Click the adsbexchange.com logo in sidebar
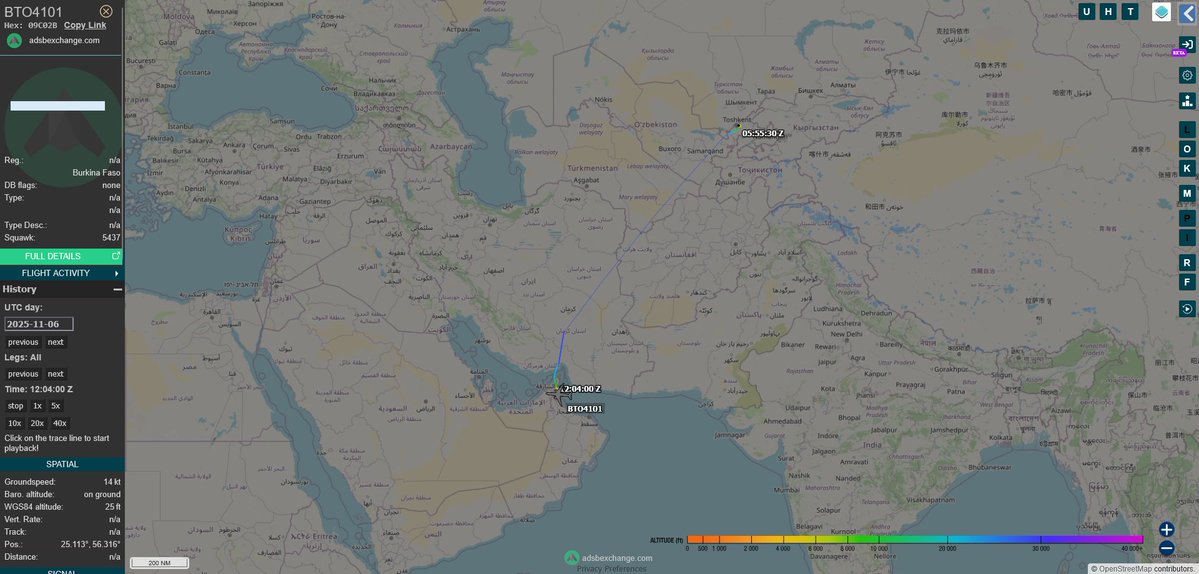Viewport: 1199px width, 574px height. coord(14,41)
